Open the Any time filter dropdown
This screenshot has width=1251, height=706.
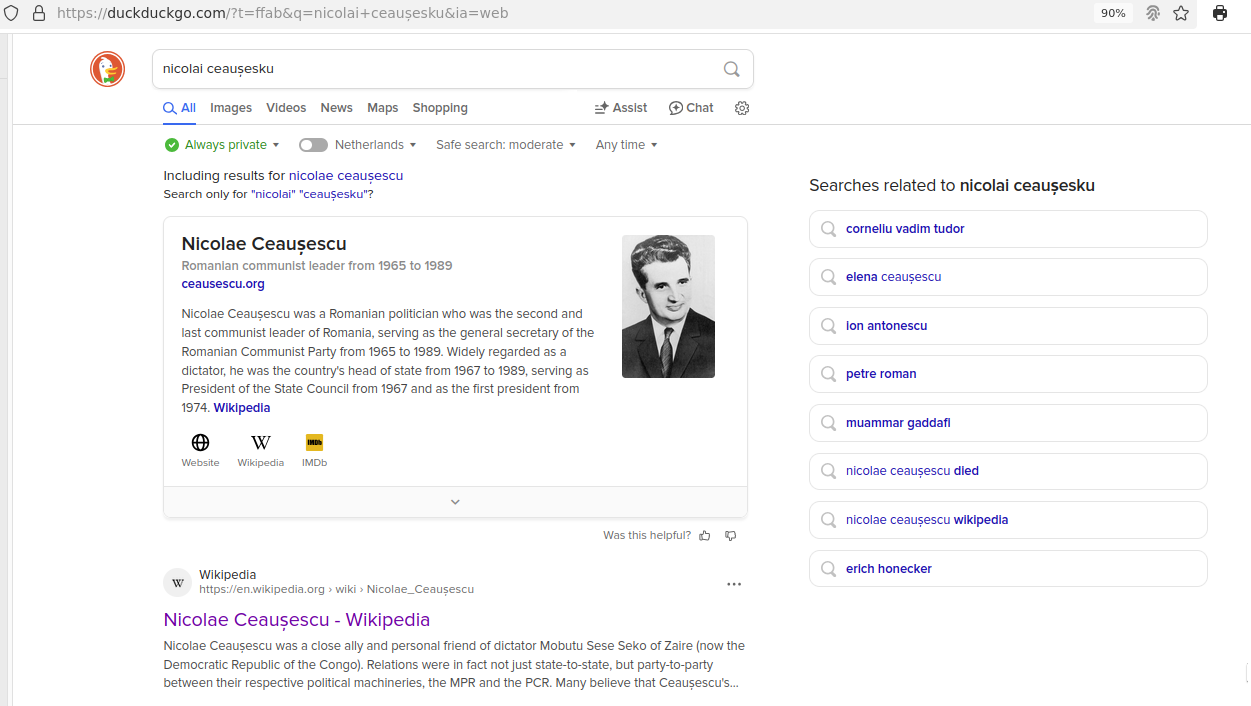(x=627, y=145)
